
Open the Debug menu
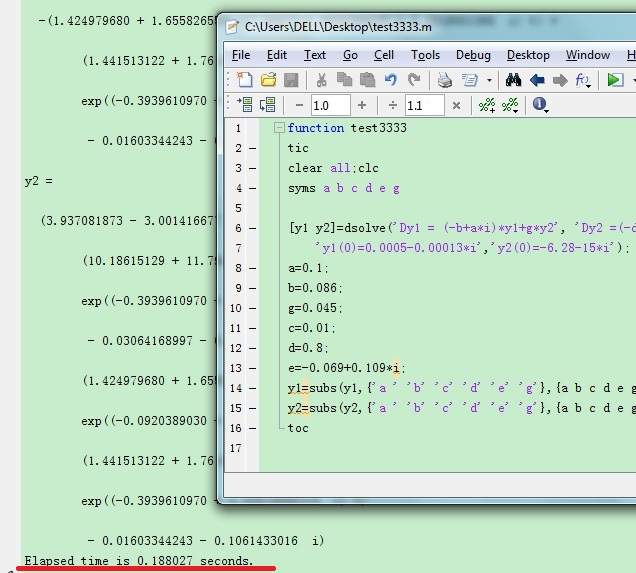tap(473, 55)
